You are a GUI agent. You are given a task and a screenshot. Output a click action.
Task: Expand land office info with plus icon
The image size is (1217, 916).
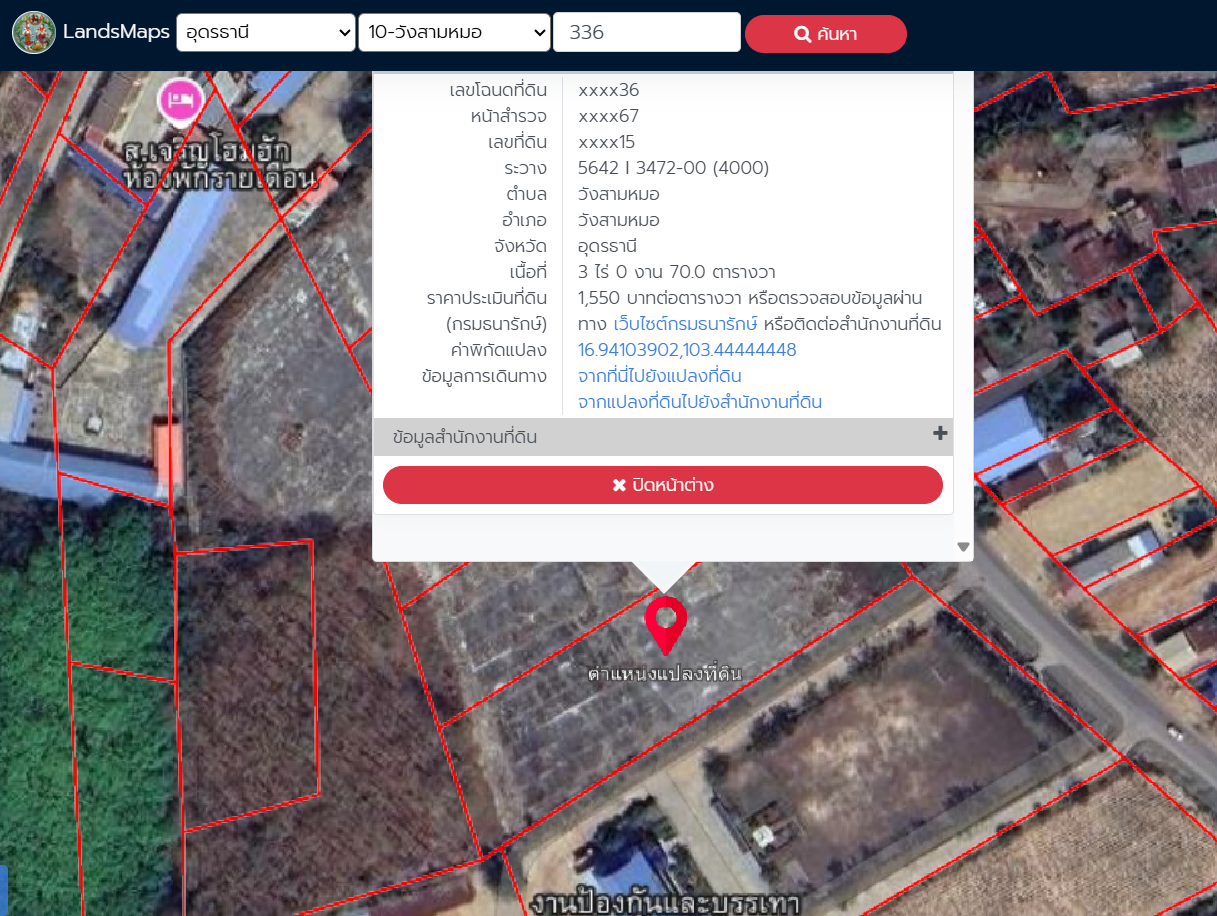[x=939, y=434]
